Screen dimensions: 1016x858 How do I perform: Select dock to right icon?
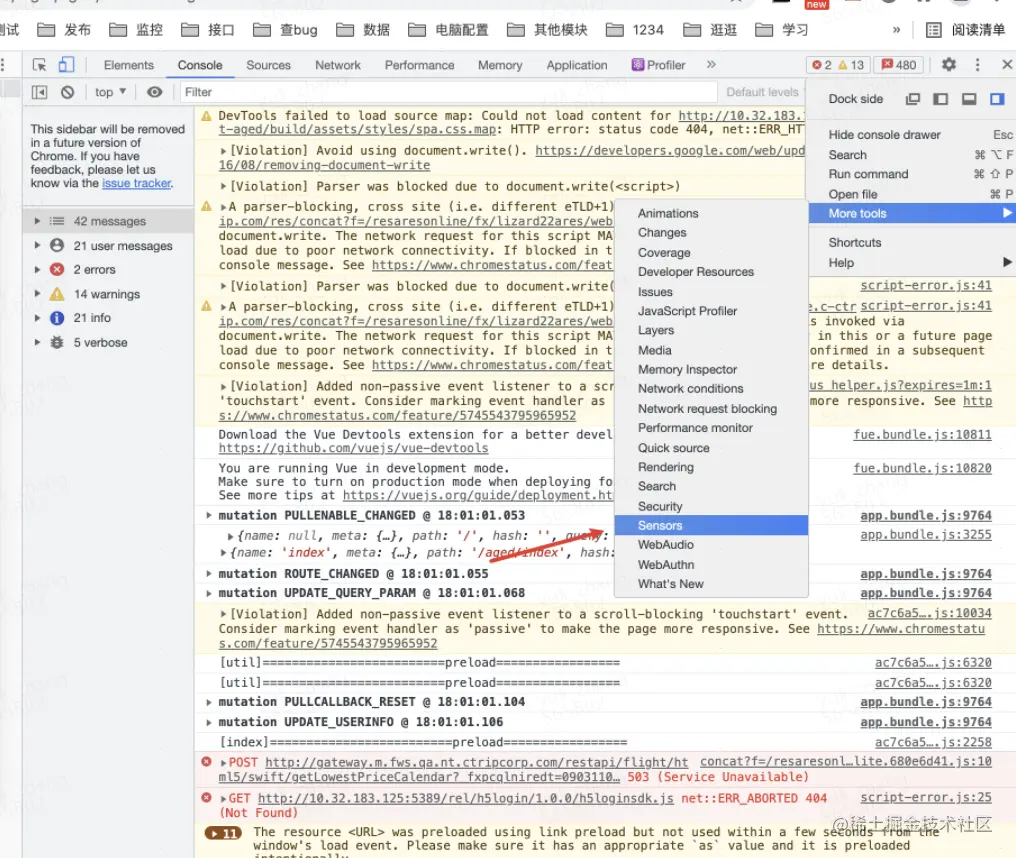point(997,99)
